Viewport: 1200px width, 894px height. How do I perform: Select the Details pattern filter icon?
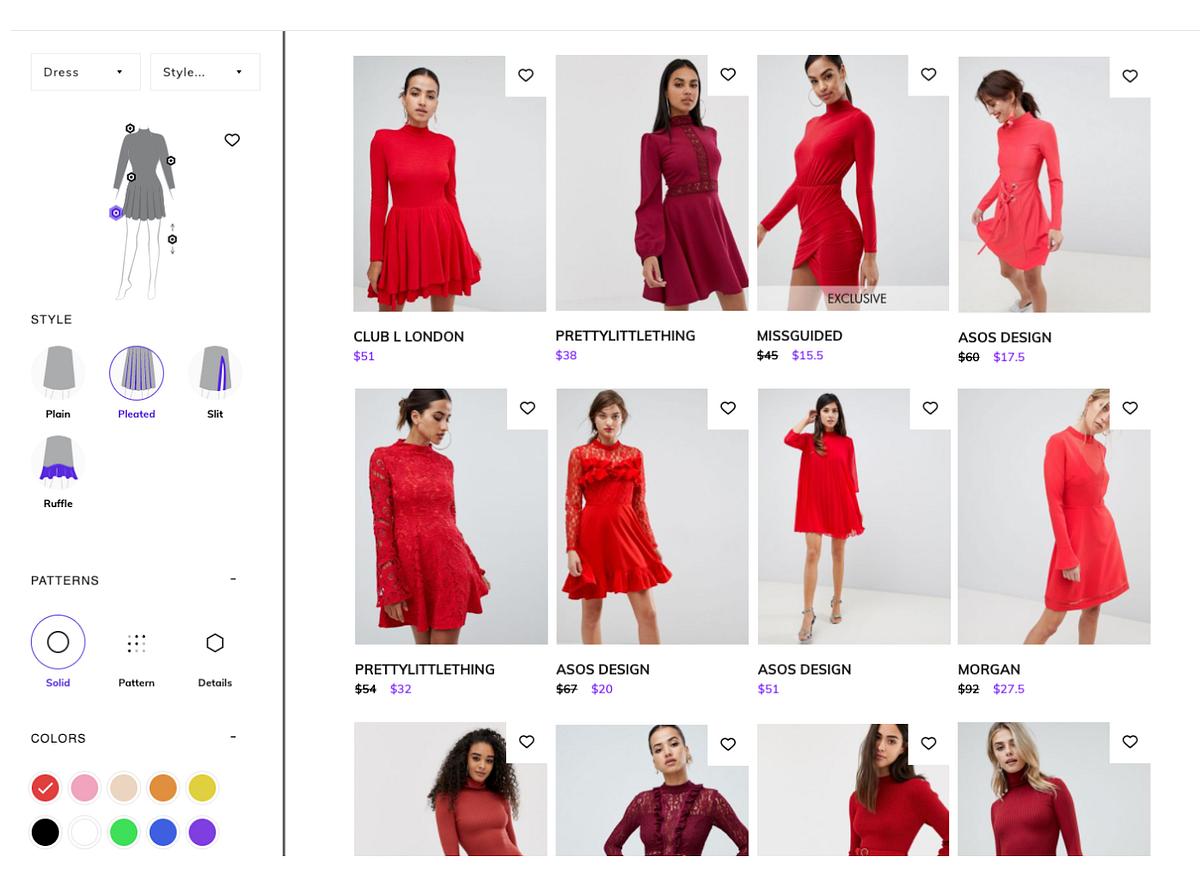pos(214,641)
